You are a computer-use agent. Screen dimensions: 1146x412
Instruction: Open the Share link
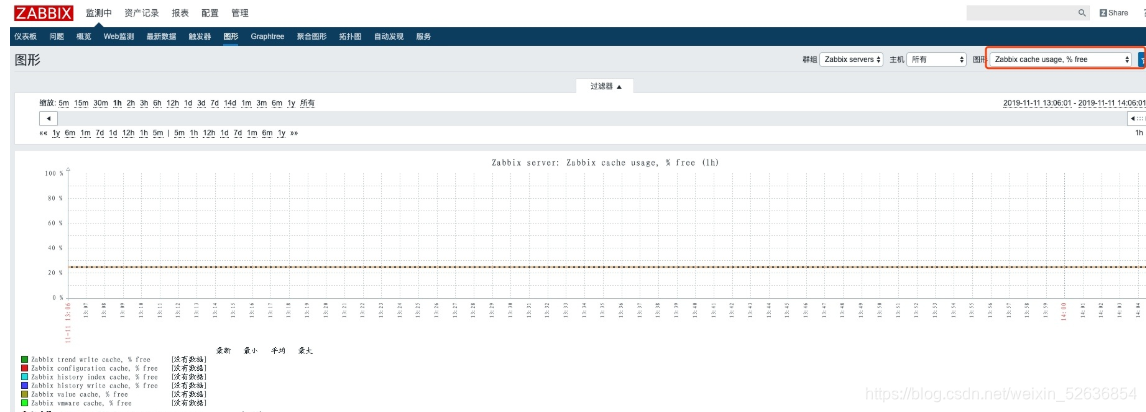click(x=1114, y=13)
